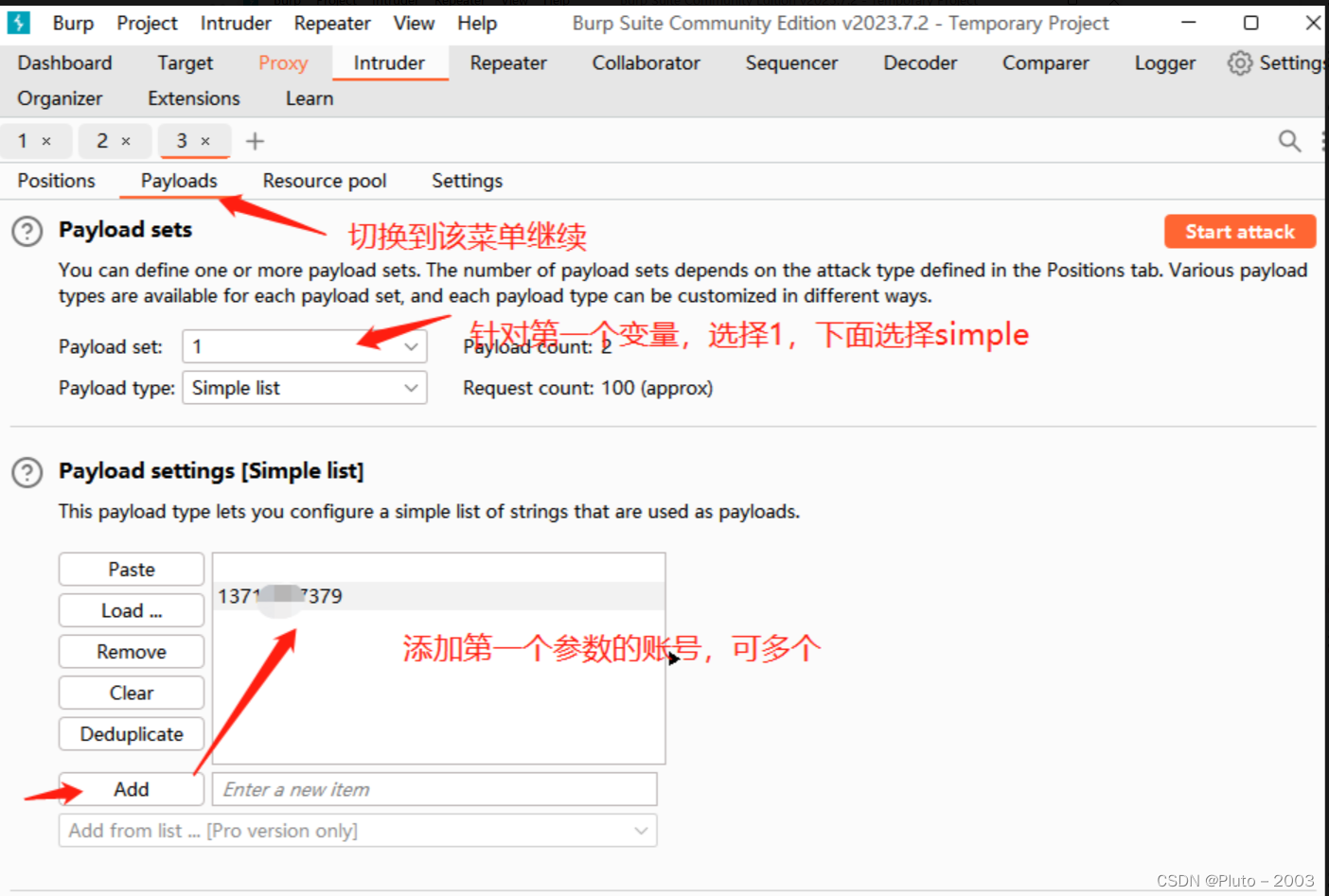Select the payload entry ending in 7379
The width and height of the screenshot is (1329, 896).
point(439,596)
